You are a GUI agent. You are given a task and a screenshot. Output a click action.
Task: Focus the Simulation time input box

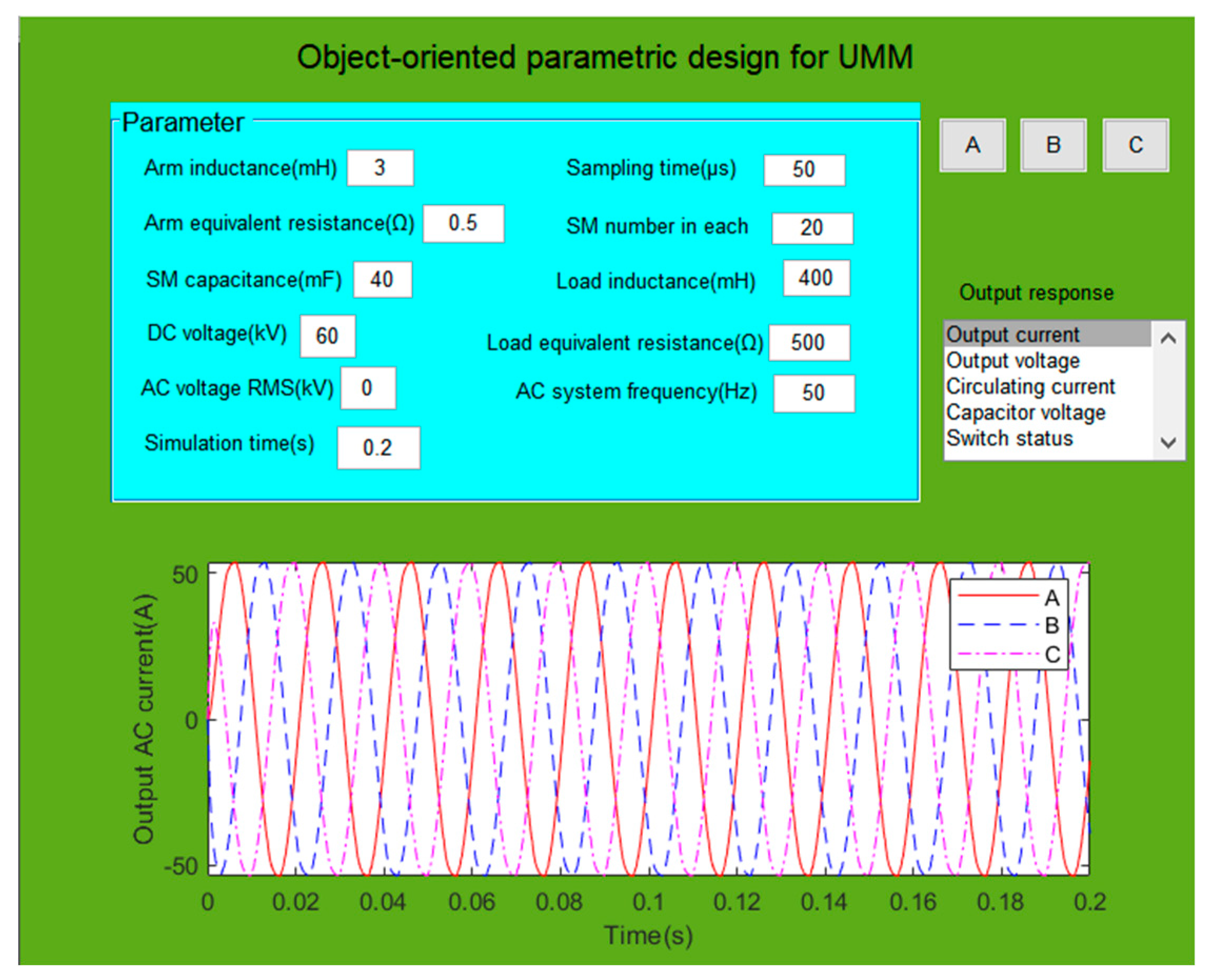pyautogui.click(x=379, y=448)
